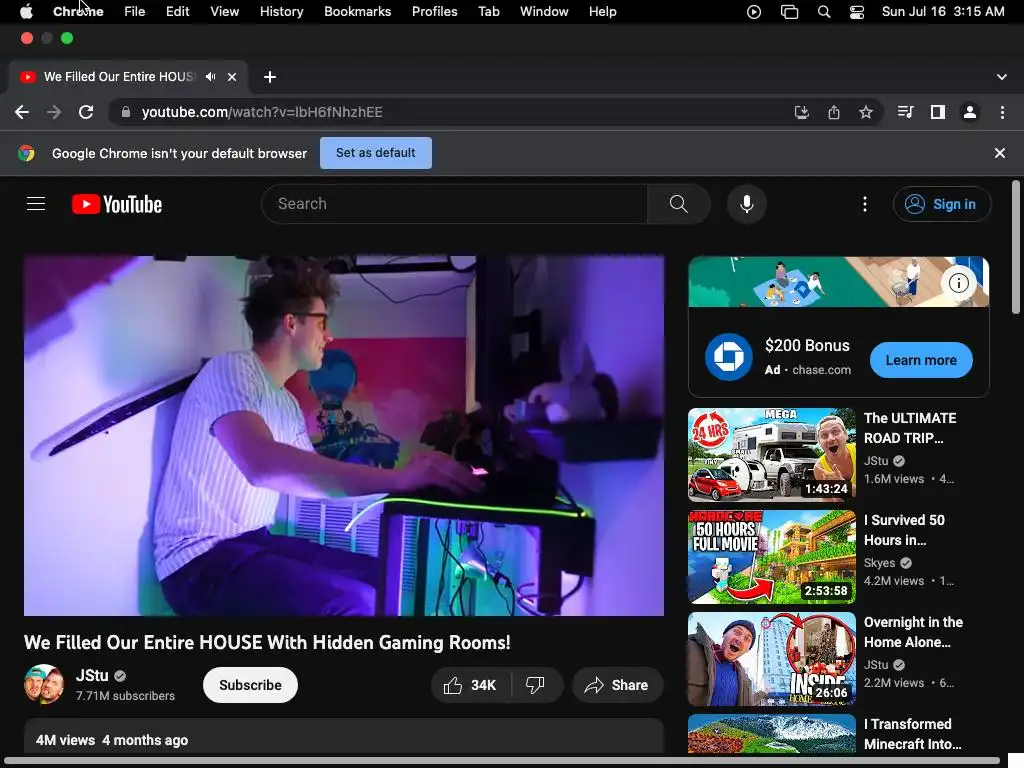This screenshot has height=768, width=1024.
Task: Open the History menu
Action: [x=281, y=12]
